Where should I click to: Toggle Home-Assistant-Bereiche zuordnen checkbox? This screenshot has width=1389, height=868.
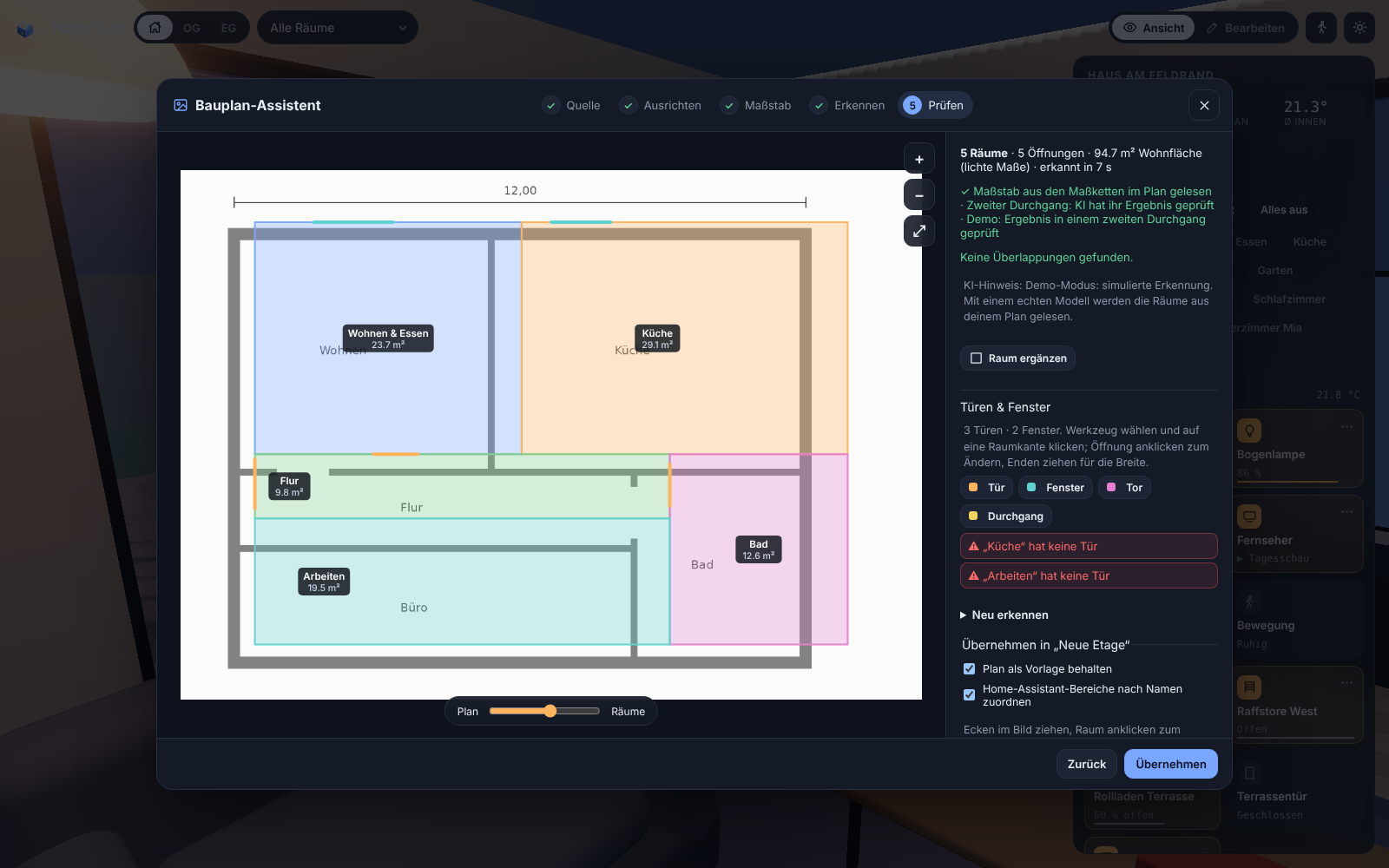[x=969, y=695]
